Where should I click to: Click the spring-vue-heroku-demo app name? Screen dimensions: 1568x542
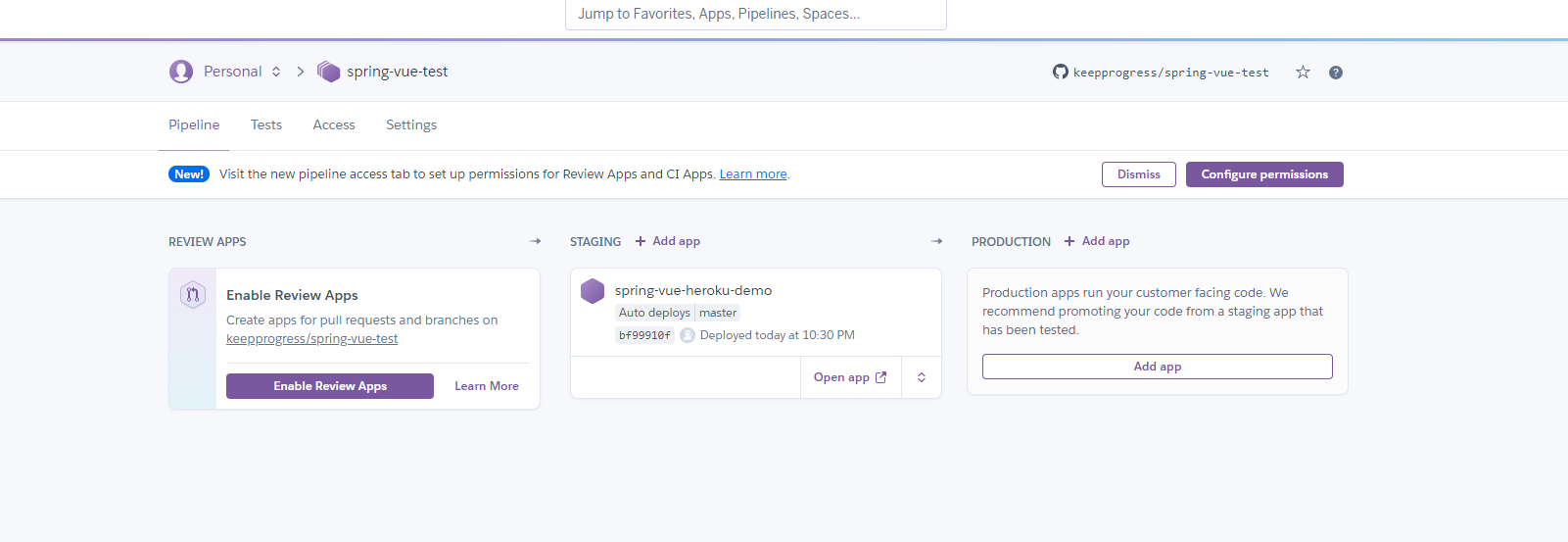click(693, 291)
